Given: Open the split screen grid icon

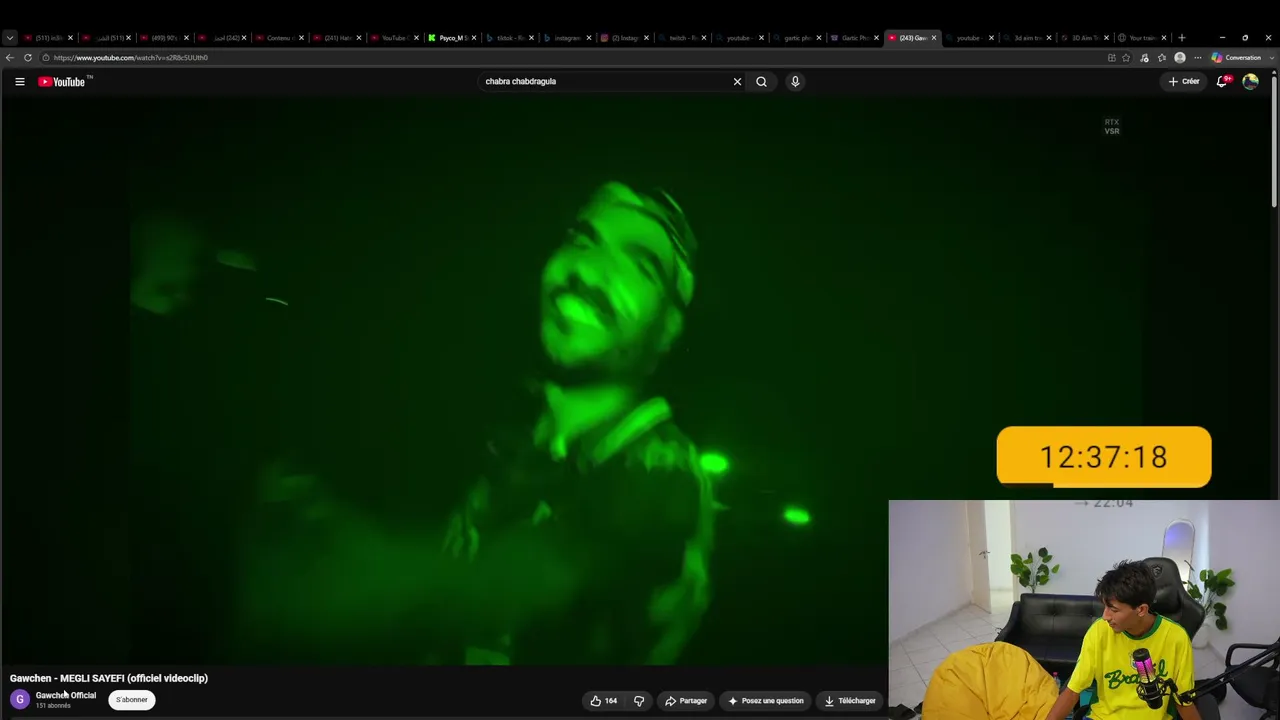Looking at the screenshot, I should 1111,58.
